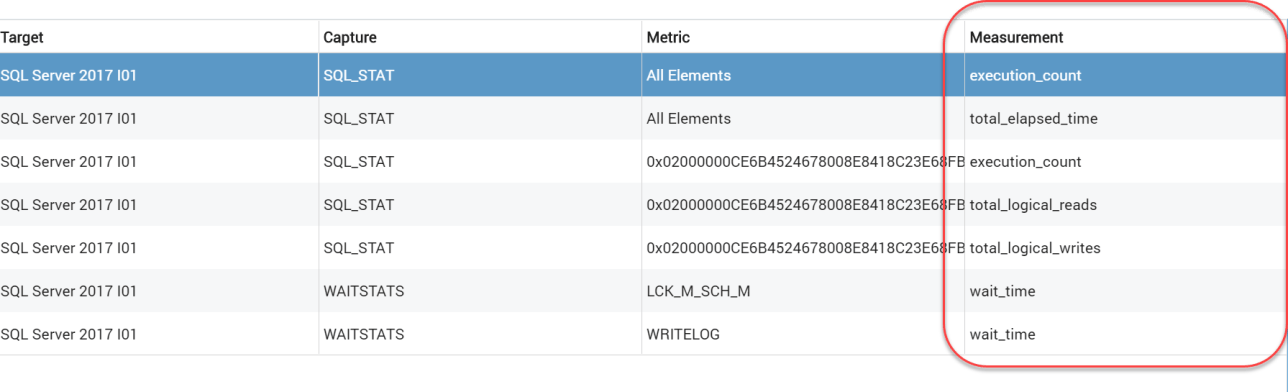Viewport: 1288px width, 392px height.
Task: Click SQL_STAT in the highlighted first row
Action: click(x=359, y=75)
